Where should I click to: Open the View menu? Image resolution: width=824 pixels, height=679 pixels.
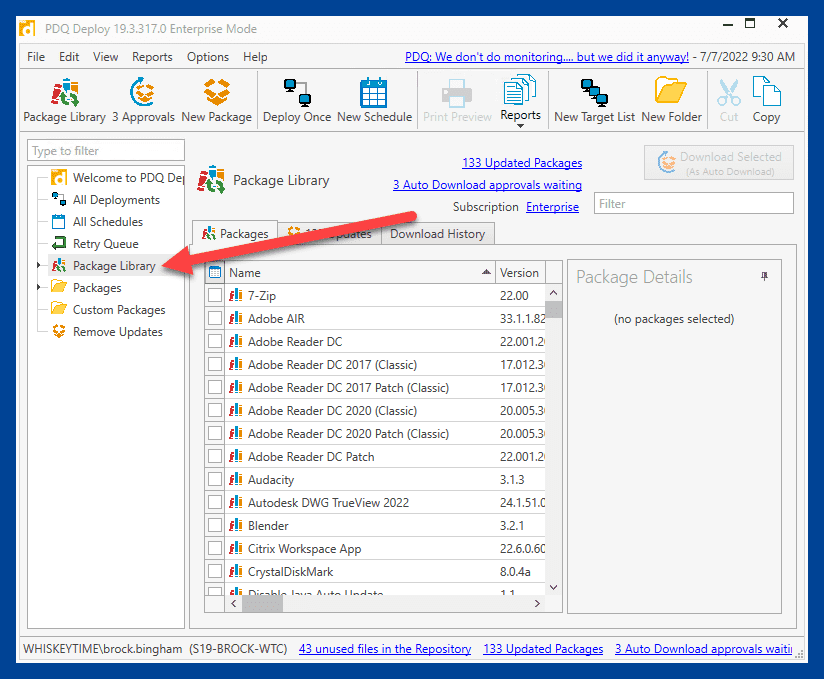(x=105, y=57)
